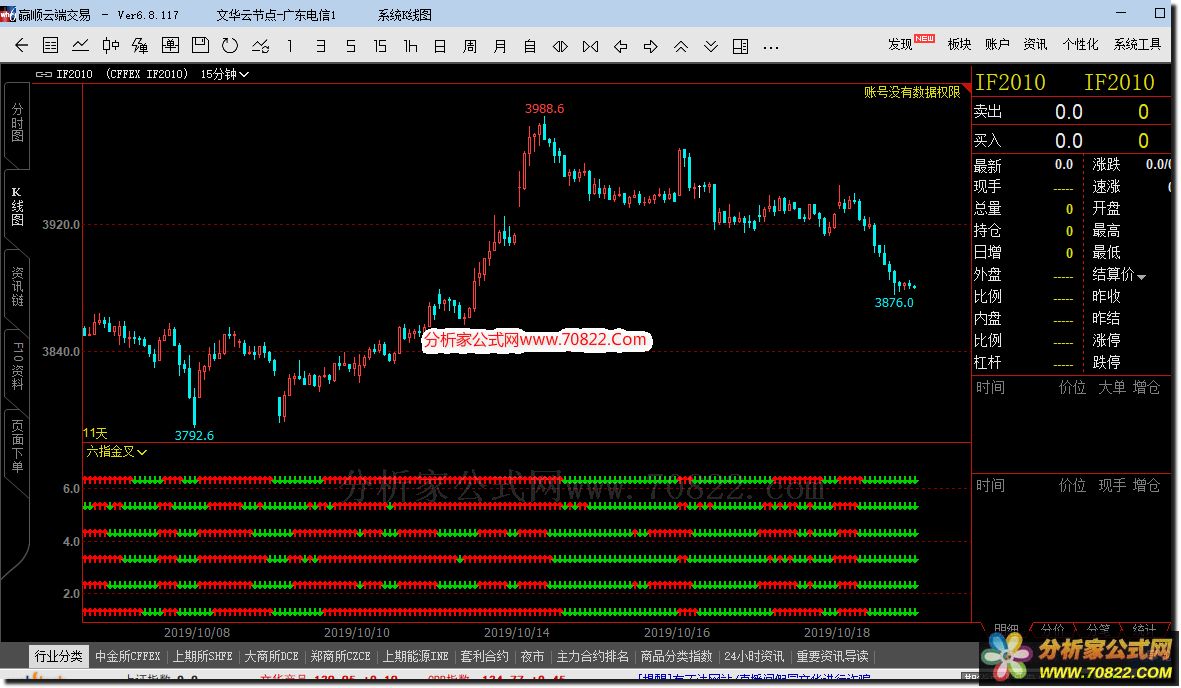The height and width of the screenshot is (688, 1181).
Task: Open the 个性化 menu
Action: click(x=1080, y=44)
